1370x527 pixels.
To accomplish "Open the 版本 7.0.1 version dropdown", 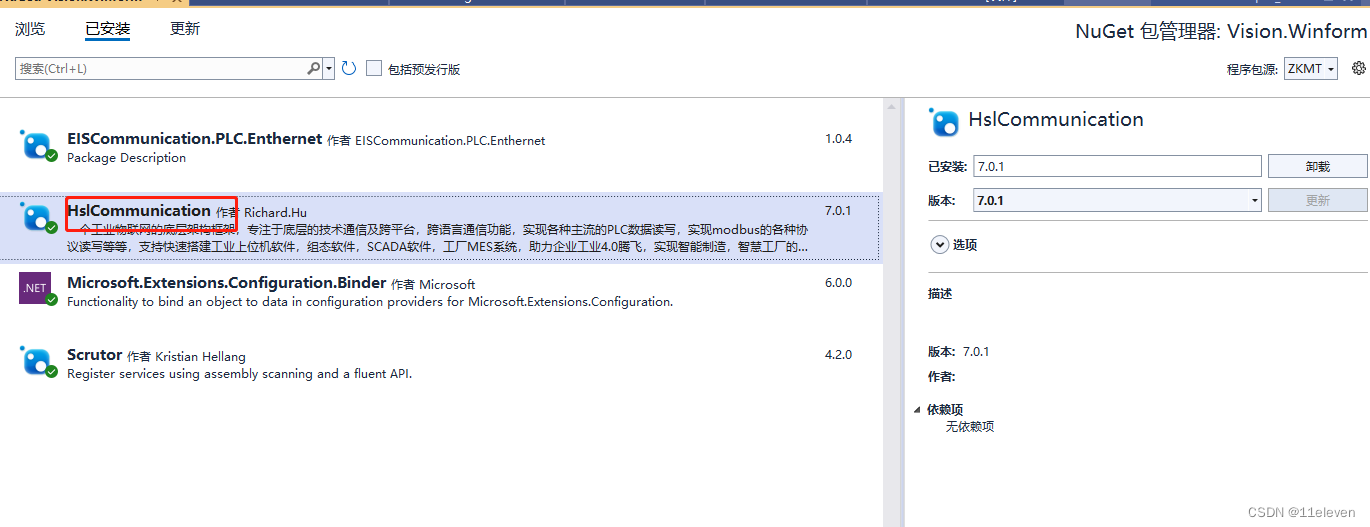I will coord(1117,200).
